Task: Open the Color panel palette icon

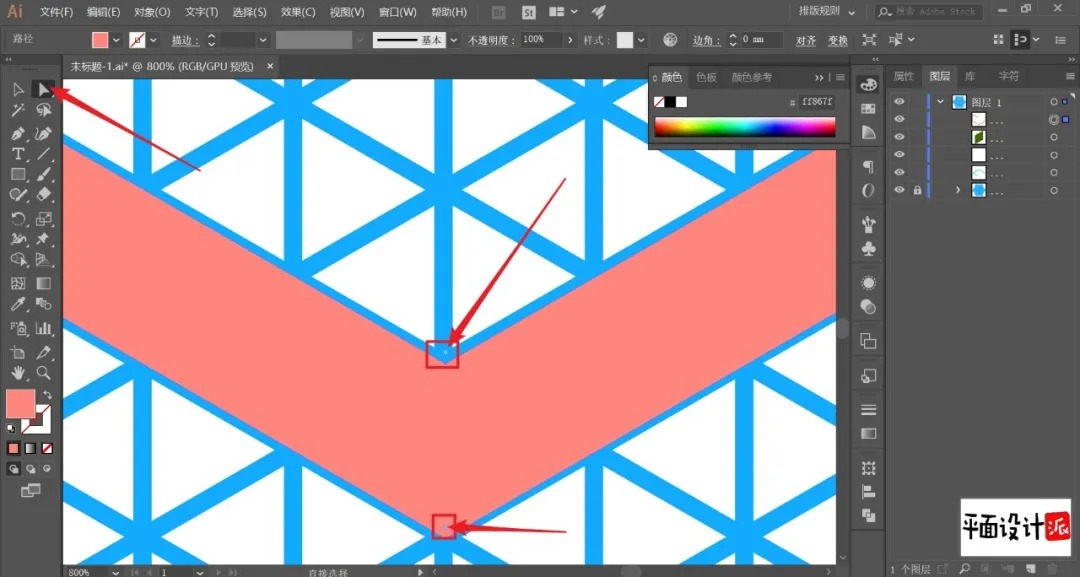Action: click(869, 85)
